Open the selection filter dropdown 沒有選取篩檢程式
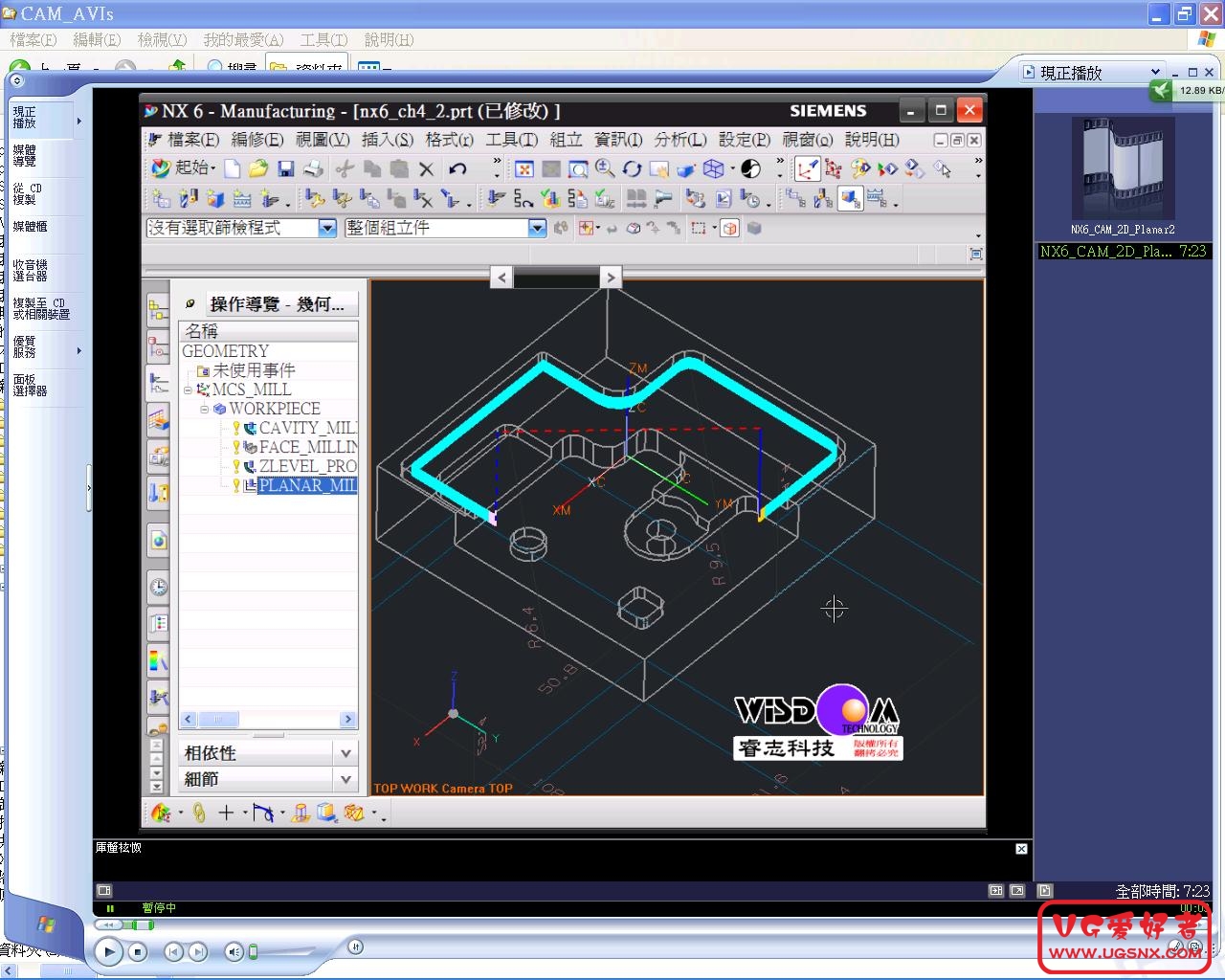Viewport: 1225px width, 980px height. (327, 228)
